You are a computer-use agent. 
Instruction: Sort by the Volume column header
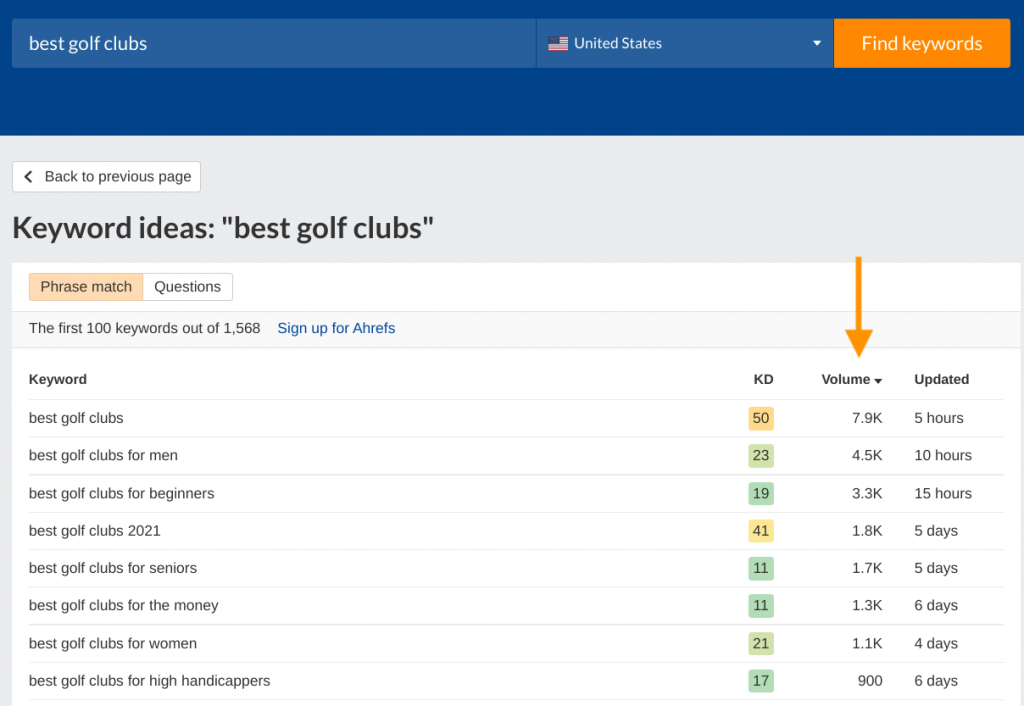[x=851, y=379]
